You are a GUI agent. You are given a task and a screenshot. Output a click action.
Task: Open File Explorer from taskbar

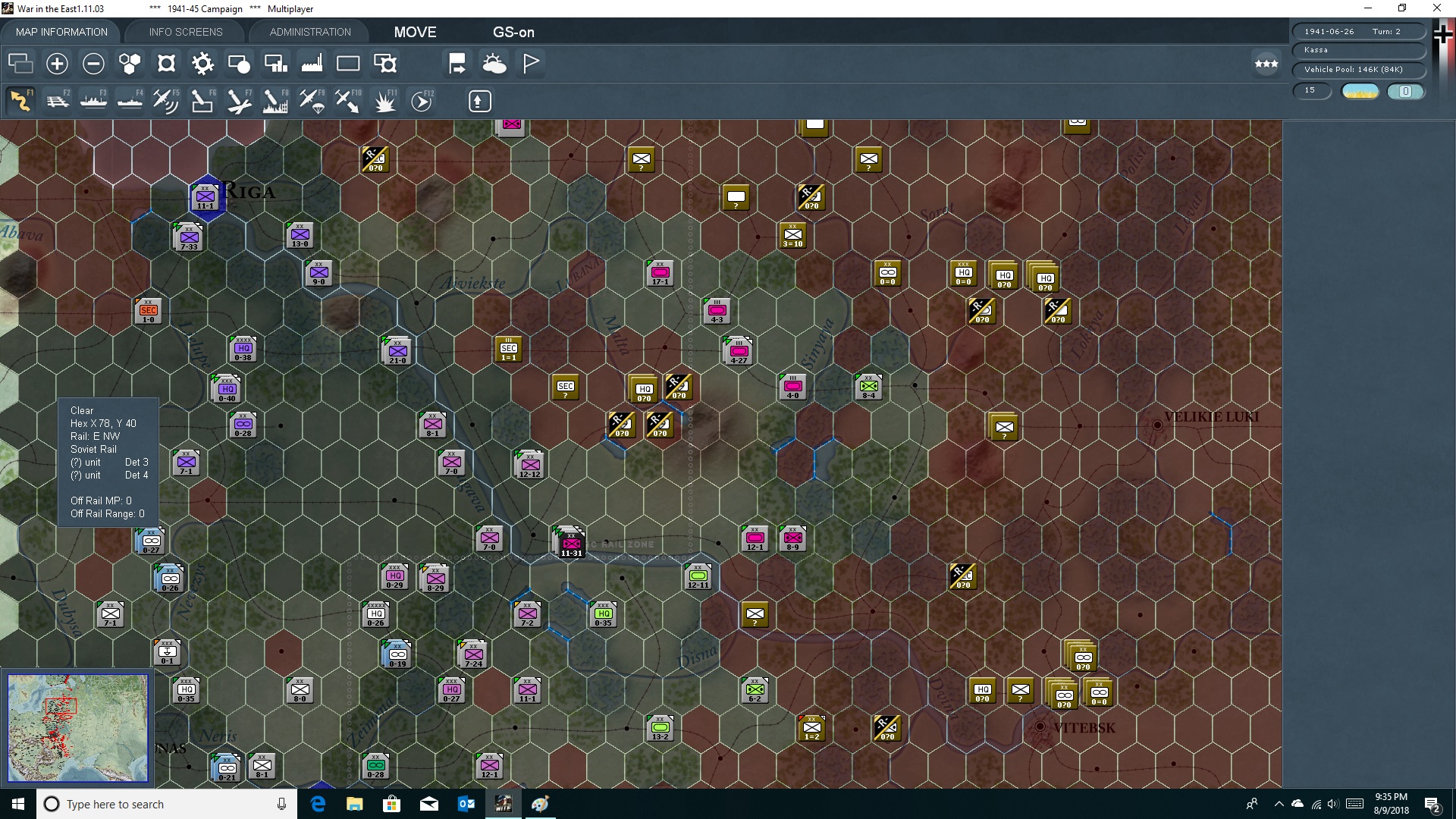355,804
